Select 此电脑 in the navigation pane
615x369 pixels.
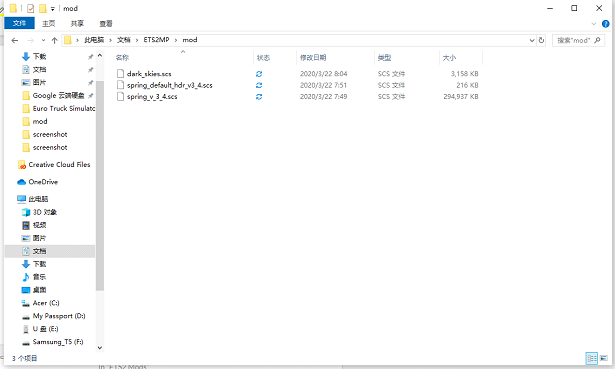pyautogui.click(x=38, y=199)
